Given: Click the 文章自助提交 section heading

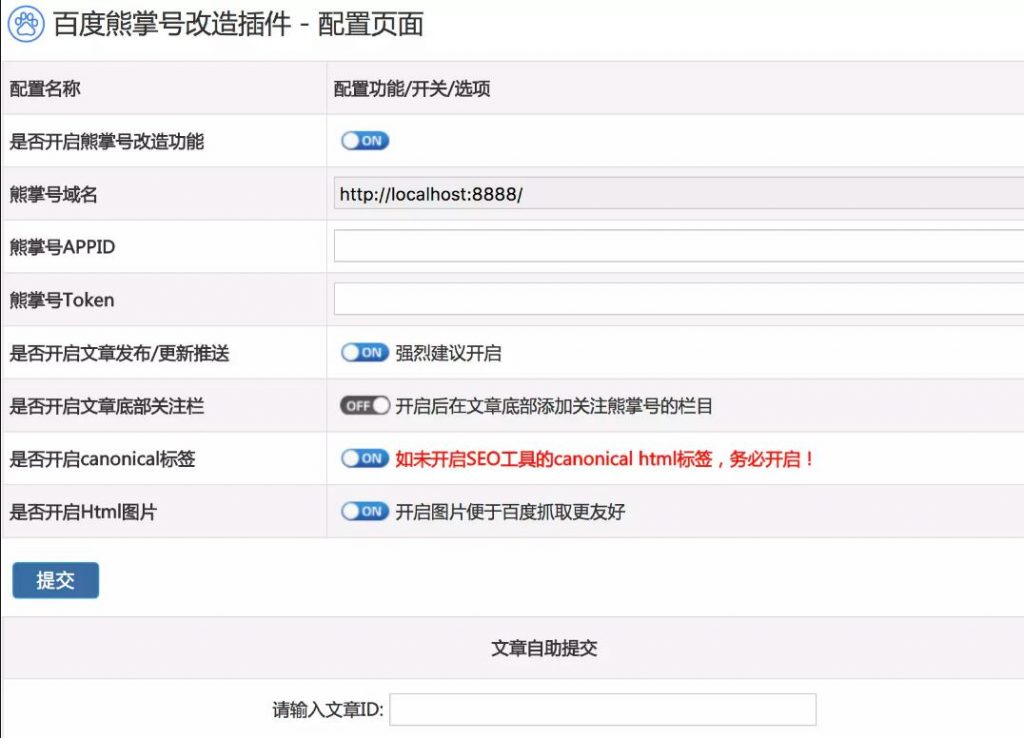Looking at the screenshot, I should click(544, 648).
